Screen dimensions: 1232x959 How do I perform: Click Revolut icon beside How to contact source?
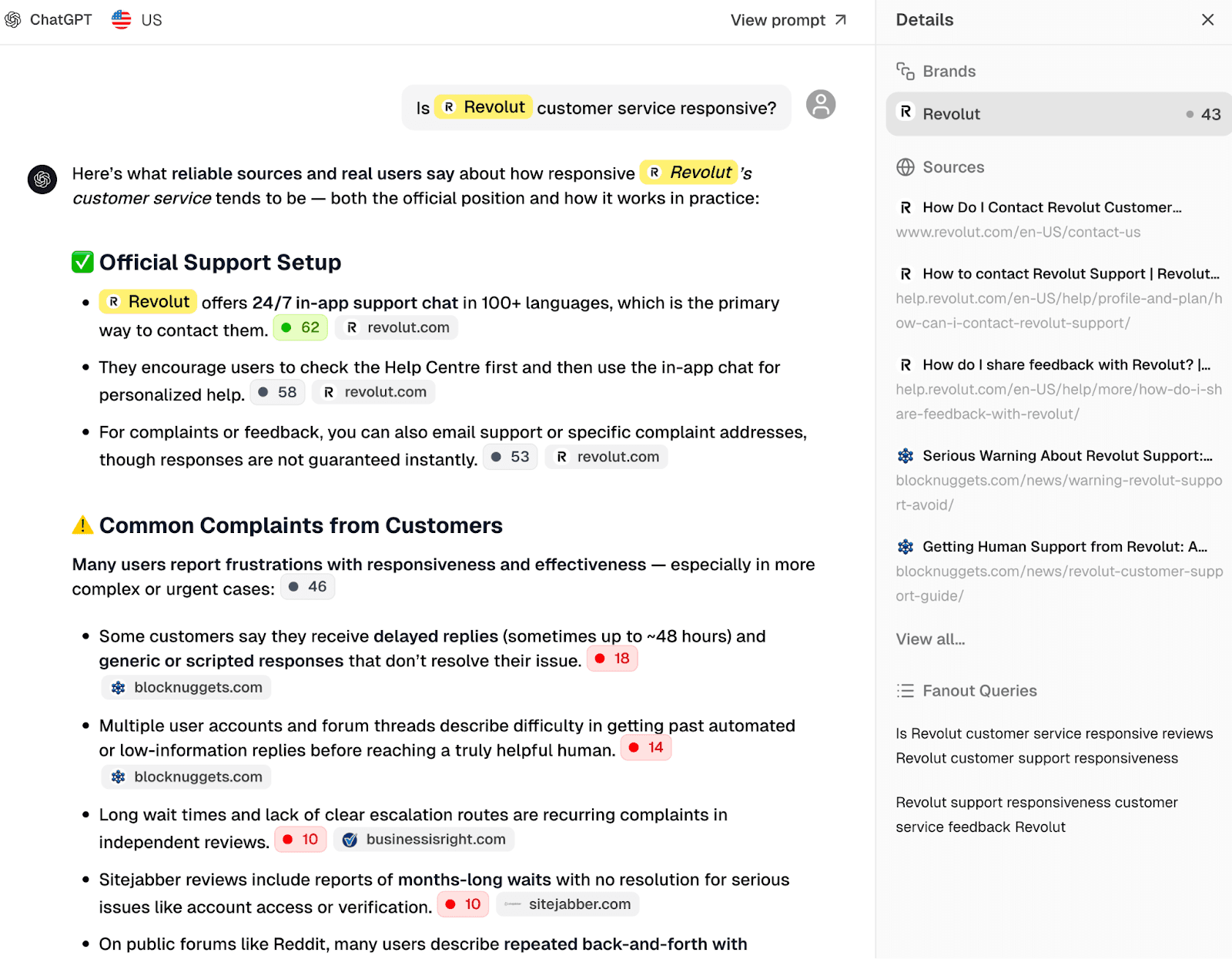click(906, 273)
